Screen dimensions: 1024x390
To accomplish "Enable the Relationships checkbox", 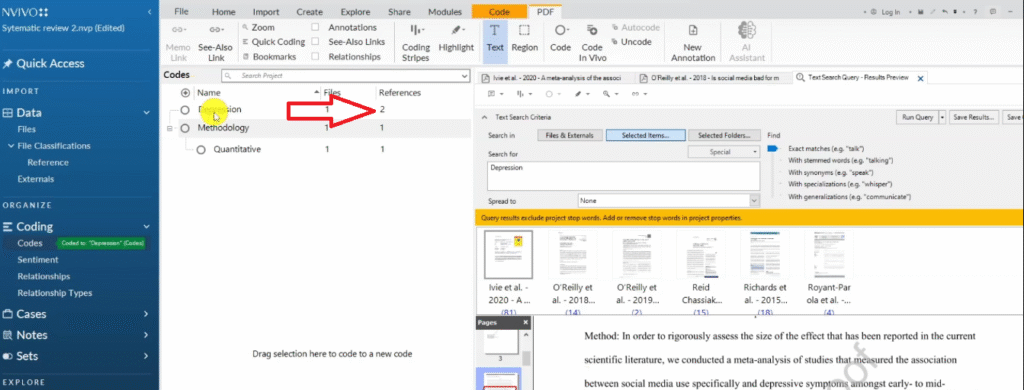I will tap(315, 57).
